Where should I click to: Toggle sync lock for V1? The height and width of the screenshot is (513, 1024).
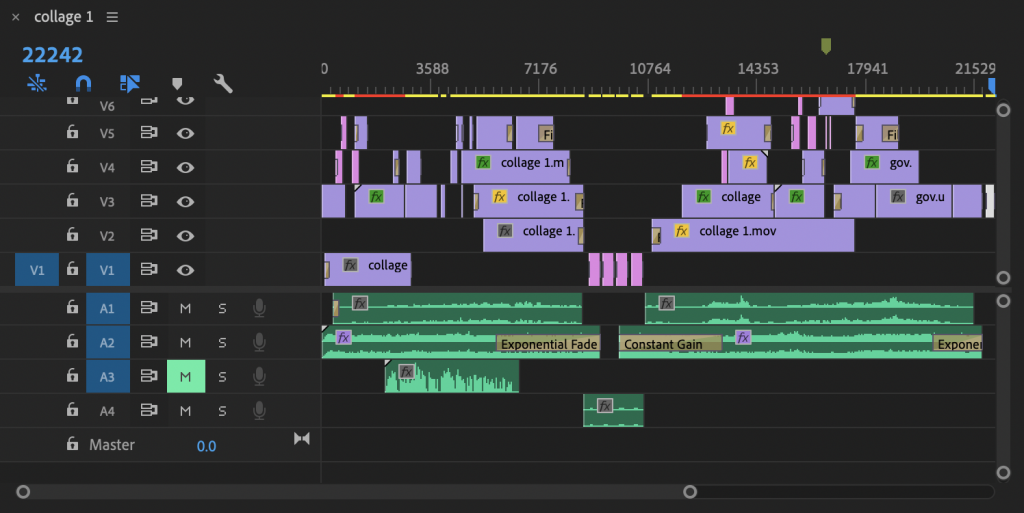149,269
